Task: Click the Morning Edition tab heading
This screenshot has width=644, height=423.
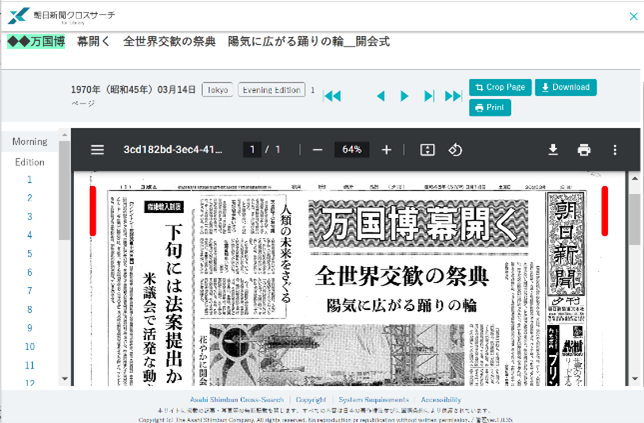Action: click(x=30, y=152)
